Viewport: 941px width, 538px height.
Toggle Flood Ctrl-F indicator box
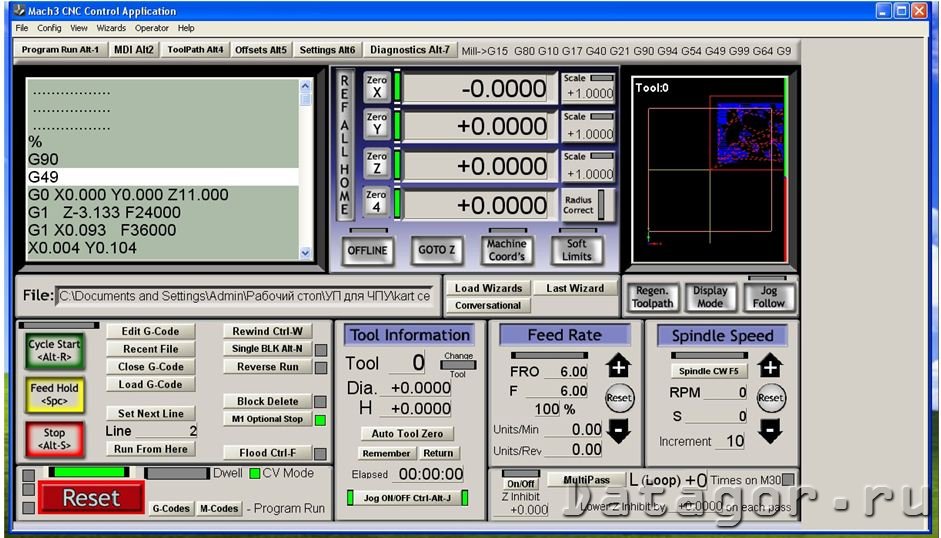point(320,454)
